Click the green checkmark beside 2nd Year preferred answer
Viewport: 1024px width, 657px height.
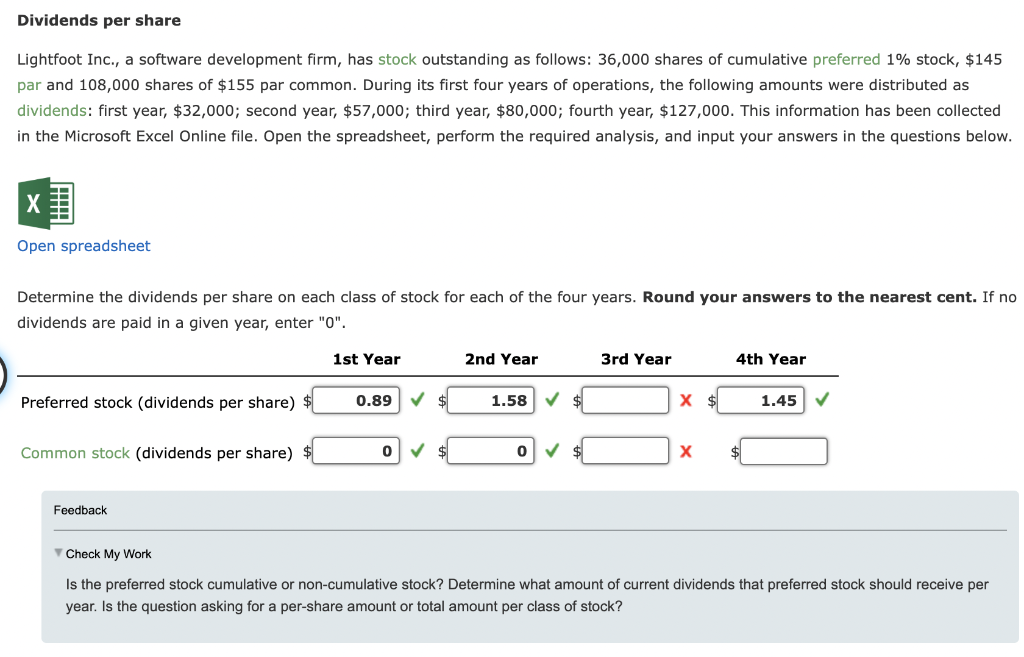(x=551, y=399)
